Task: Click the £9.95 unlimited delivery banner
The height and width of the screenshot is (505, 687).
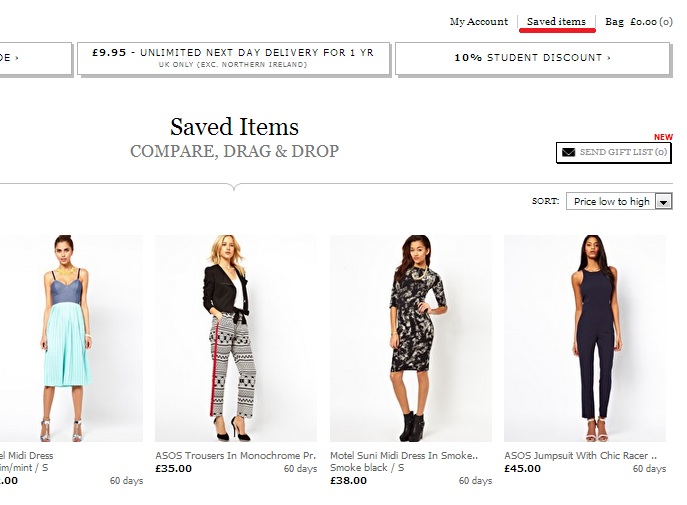Action: 233,58
